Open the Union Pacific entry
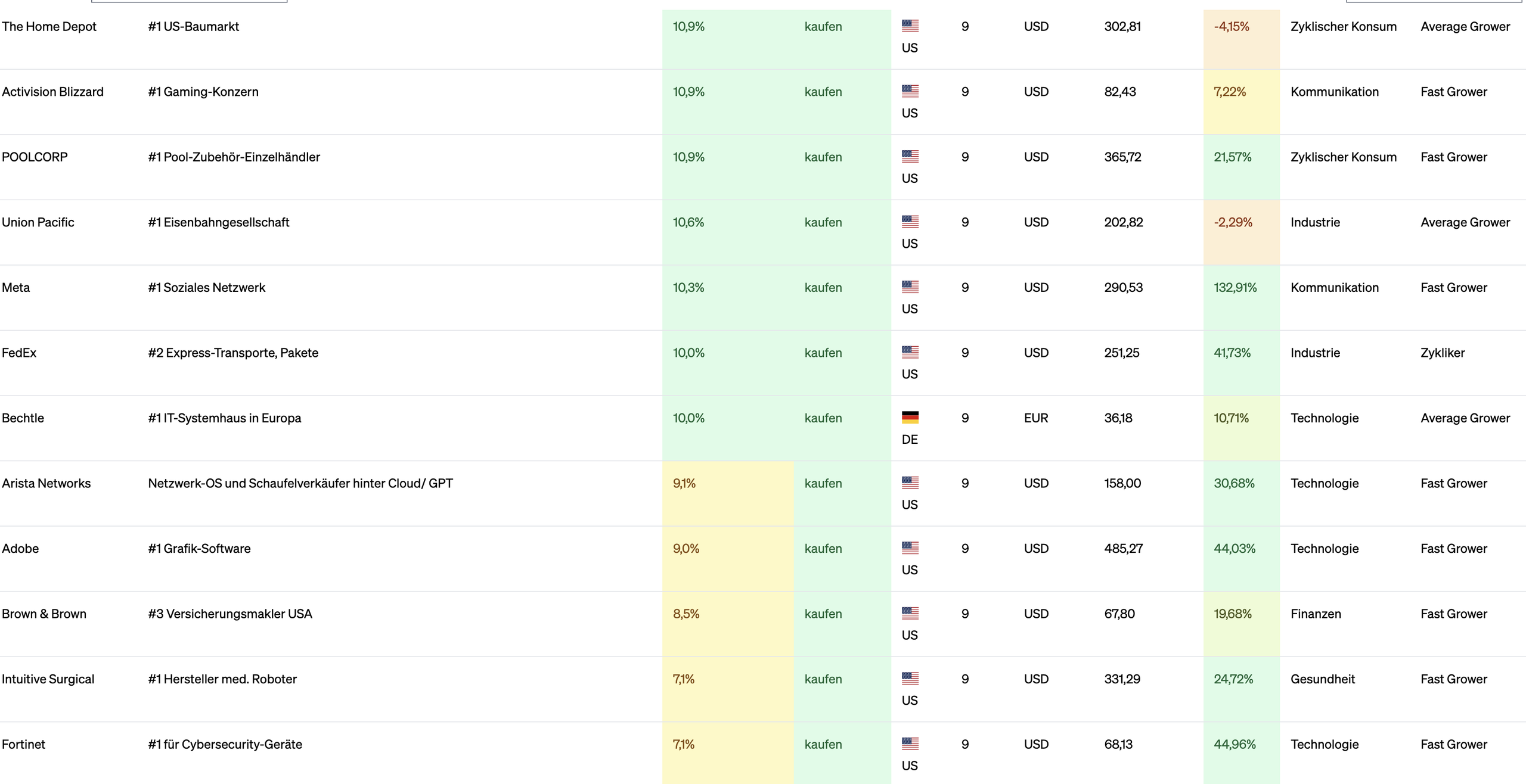The width and height of the screenshot is (1526, 784). (x=38, y=222)
